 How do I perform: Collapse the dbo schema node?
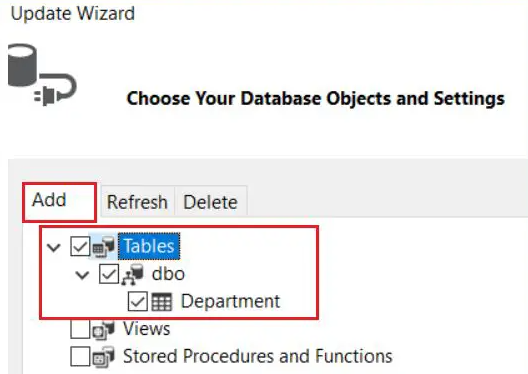tap(82, 275)
